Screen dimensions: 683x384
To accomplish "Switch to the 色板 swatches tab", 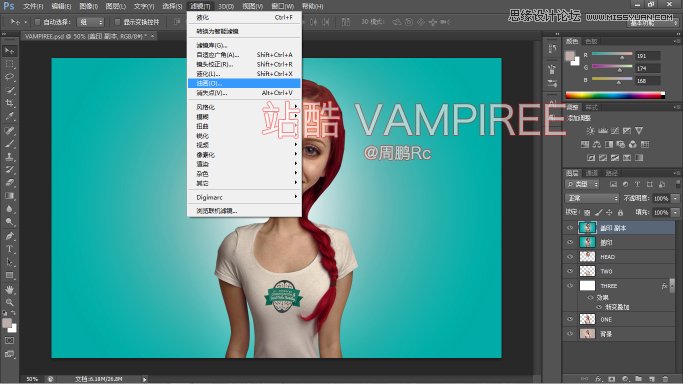I will point(591,41).
